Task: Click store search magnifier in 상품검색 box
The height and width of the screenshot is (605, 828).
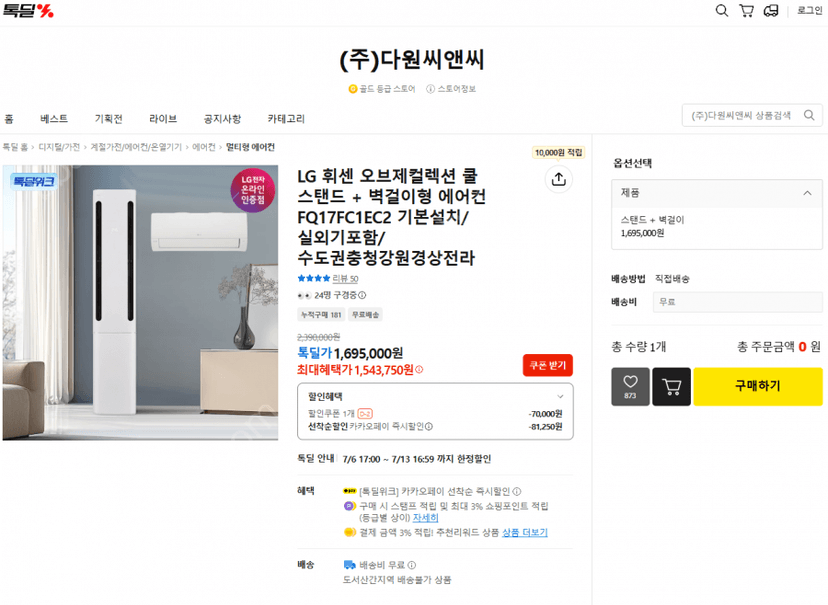Action: [809, 115]
